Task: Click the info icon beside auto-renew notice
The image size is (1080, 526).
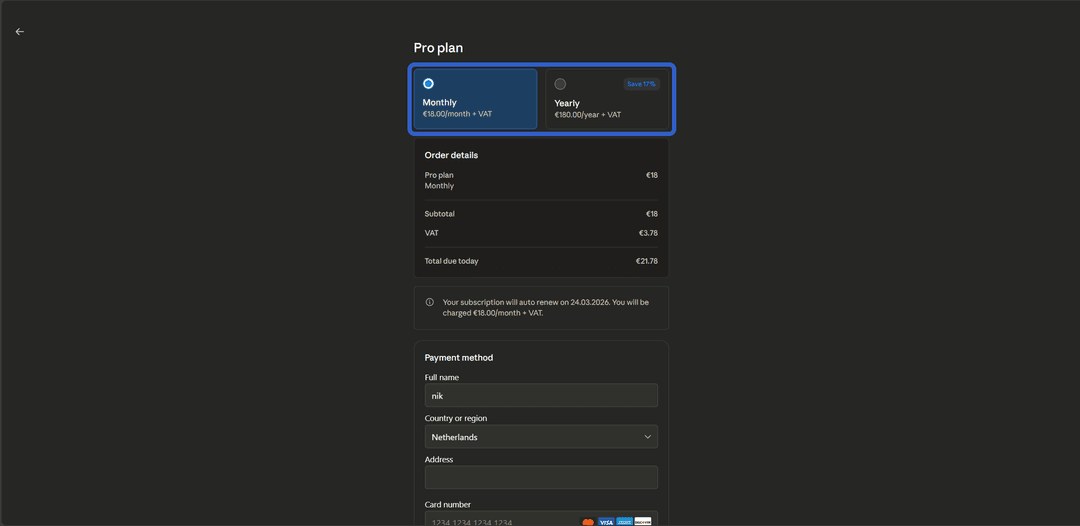Action: coord(430,302)
